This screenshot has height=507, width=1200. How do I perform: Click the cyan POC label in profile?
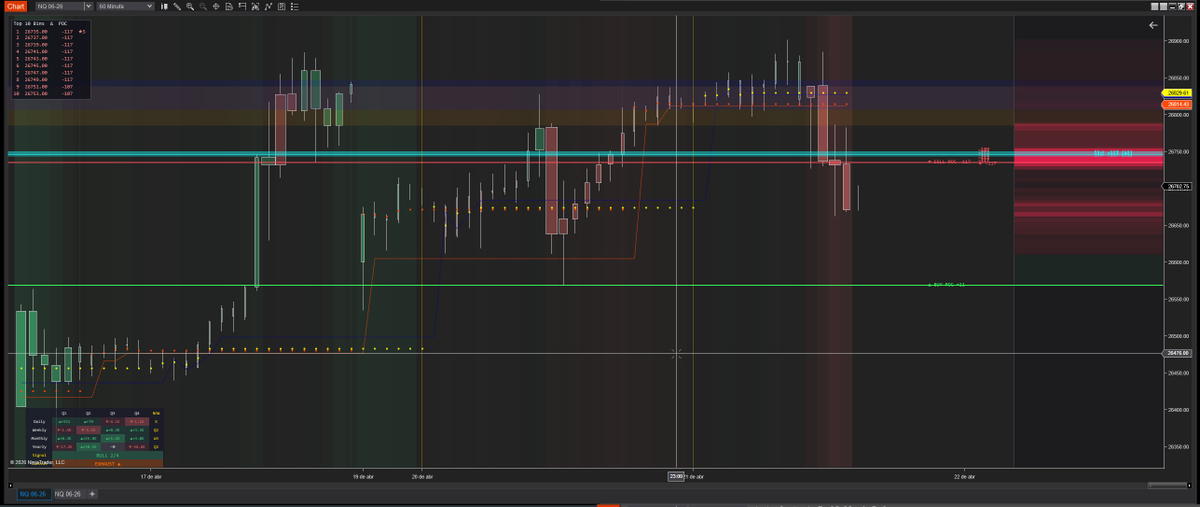pyautogui.click(x=1112, y=153)
